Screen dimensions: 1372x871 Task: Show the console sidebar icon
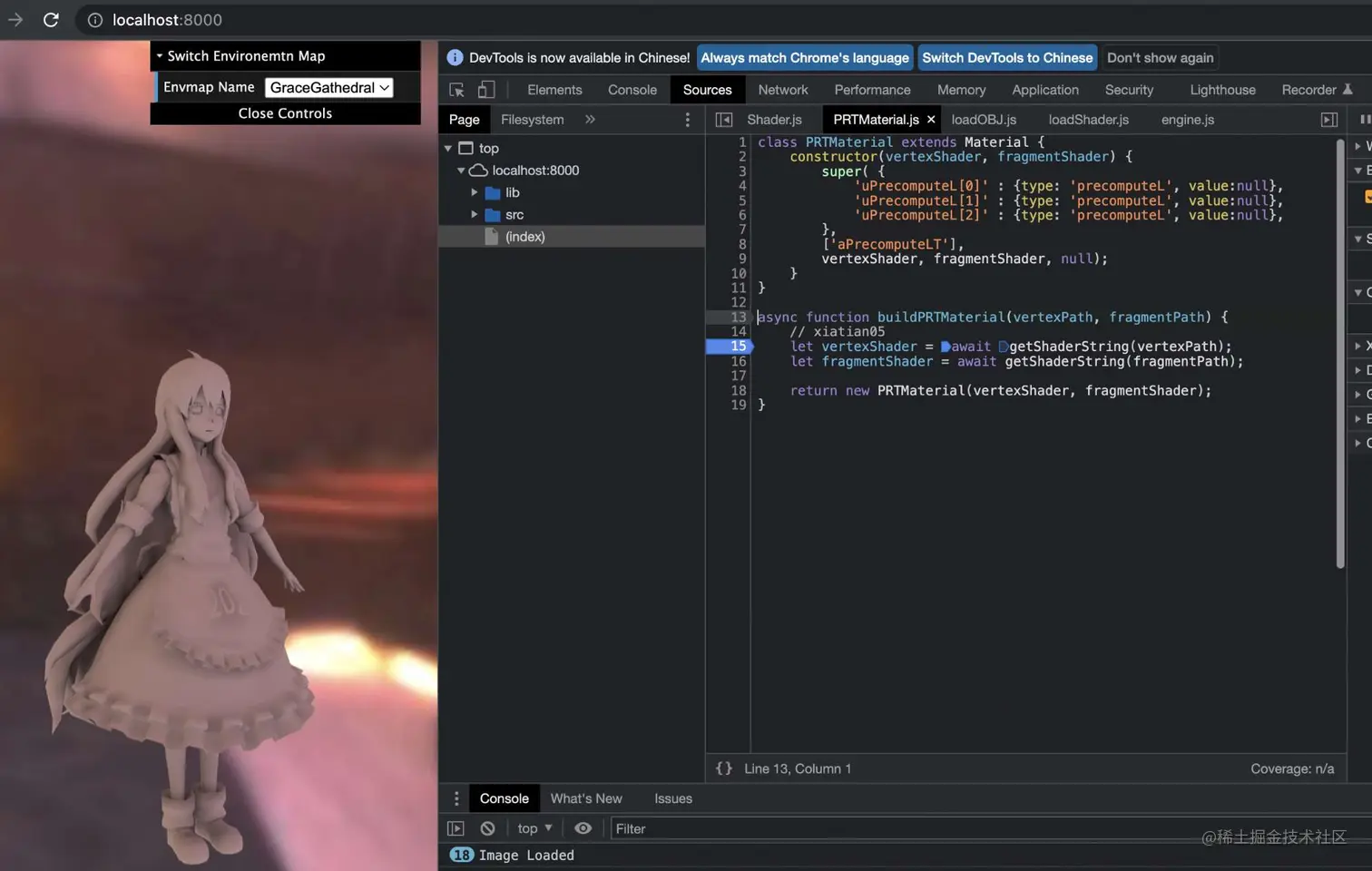pyautogui.click(x=456, y=828)
